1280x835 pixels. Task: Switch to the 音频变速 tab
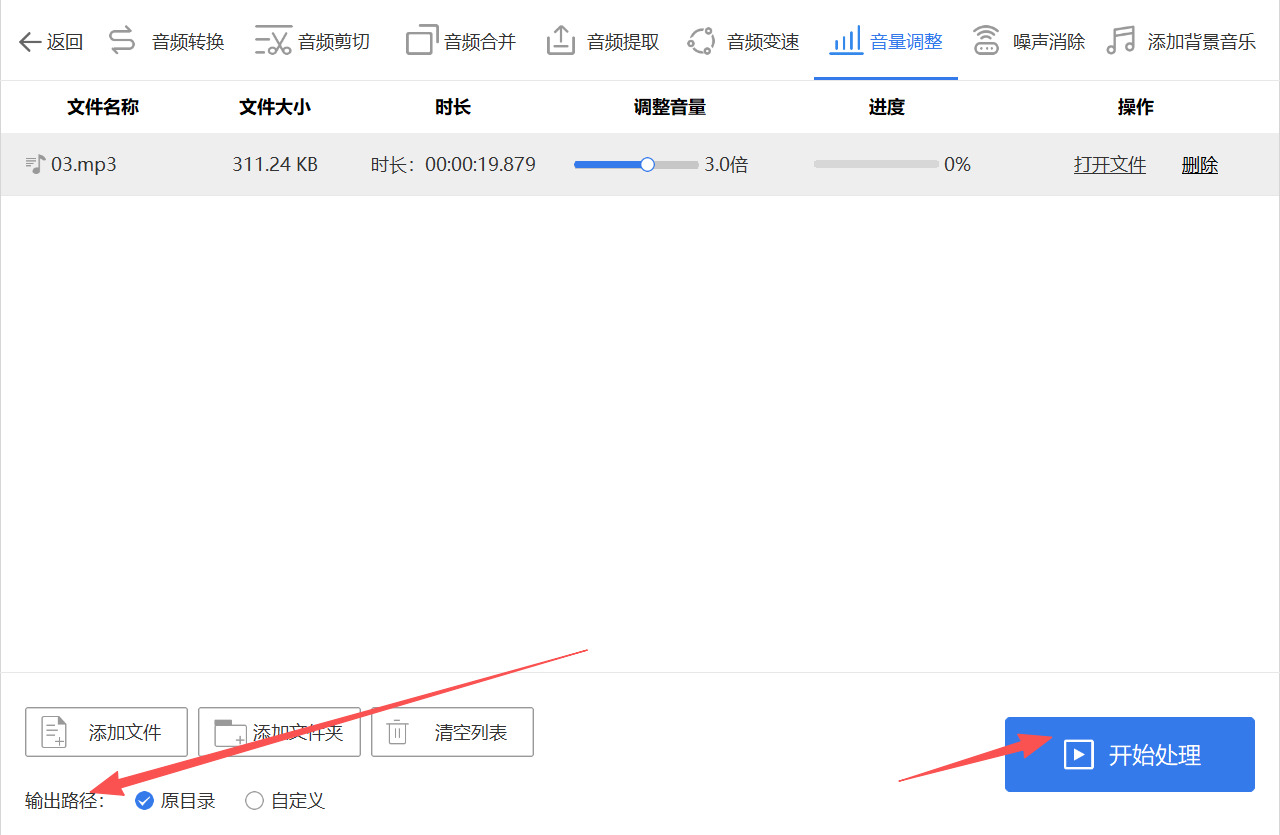[x=744, y=41]
